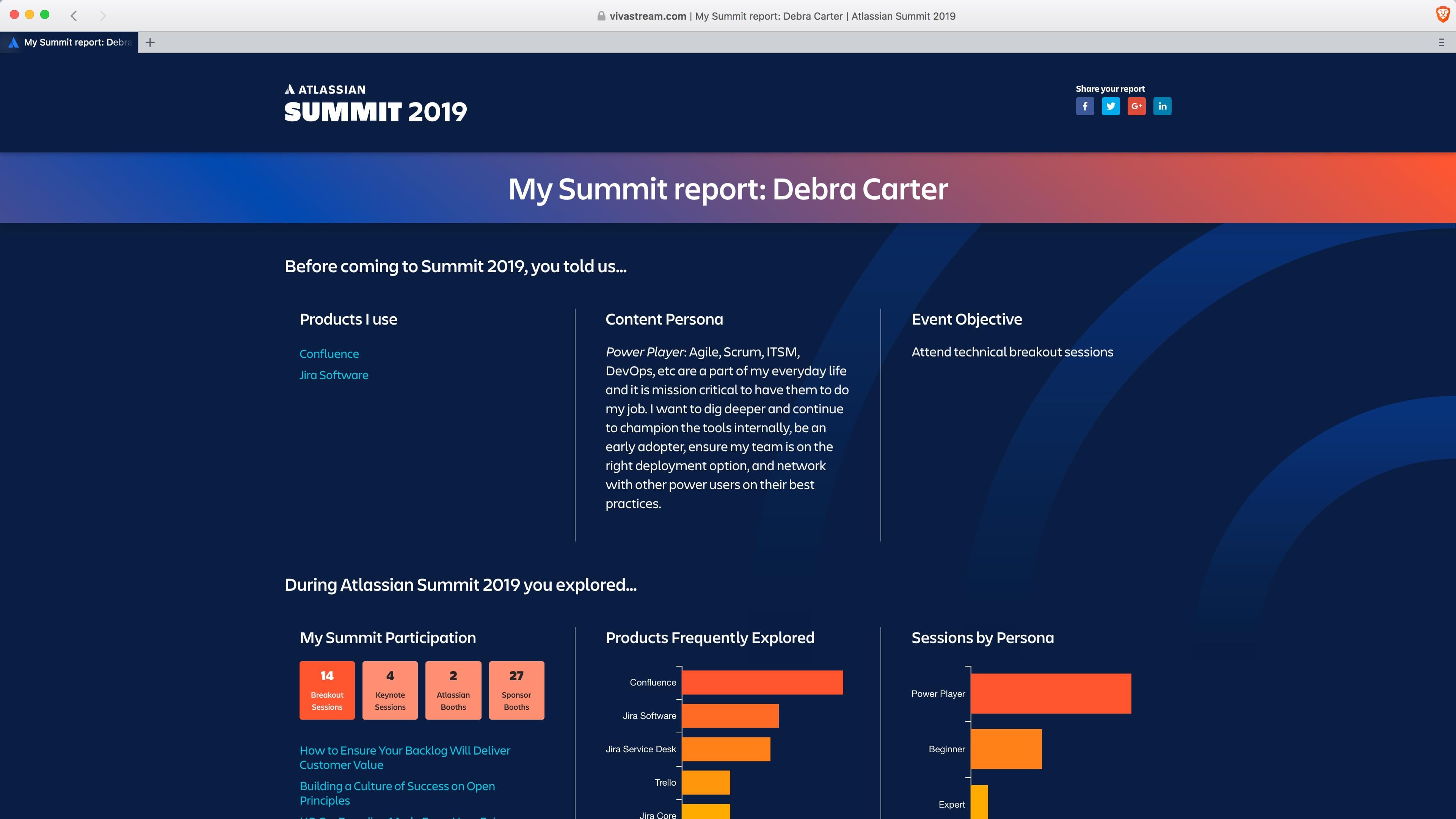Click the Jira Service Desk chart bar
This screenshot has height=819, width=1456.
(x=726, y=749)
